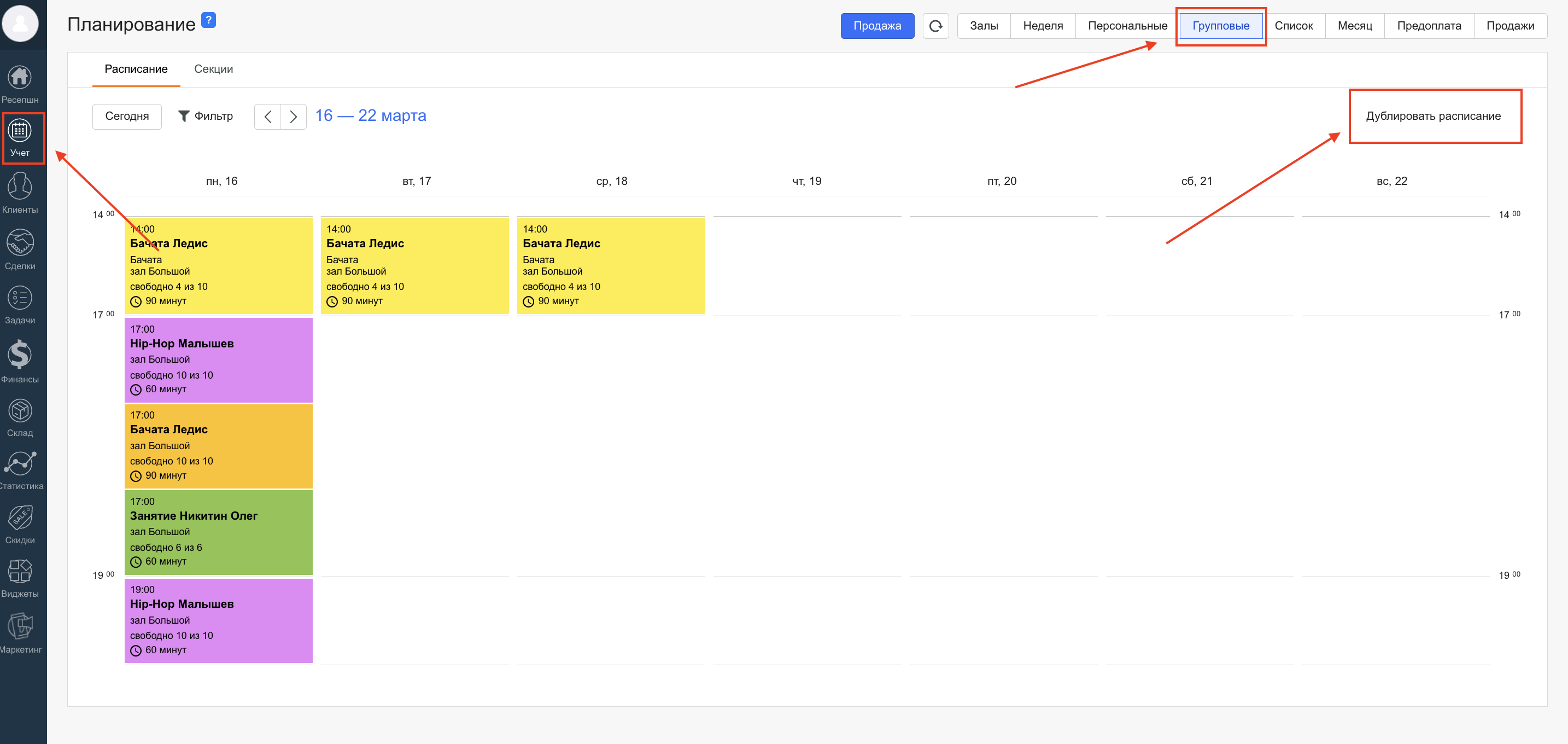
Task: Open the Ресепшн home icon
Action: click(x=20, y=77)
